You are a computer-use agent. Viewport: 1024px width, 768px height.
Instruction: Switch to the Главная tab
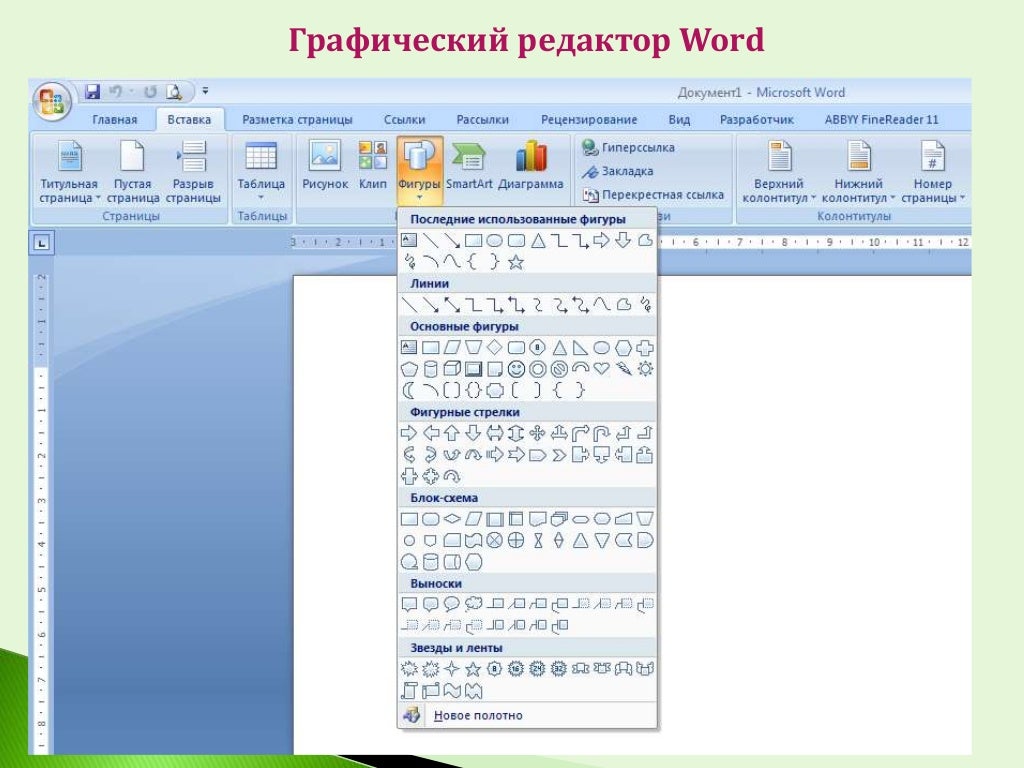pyautogui.click(x=115, y=120)
